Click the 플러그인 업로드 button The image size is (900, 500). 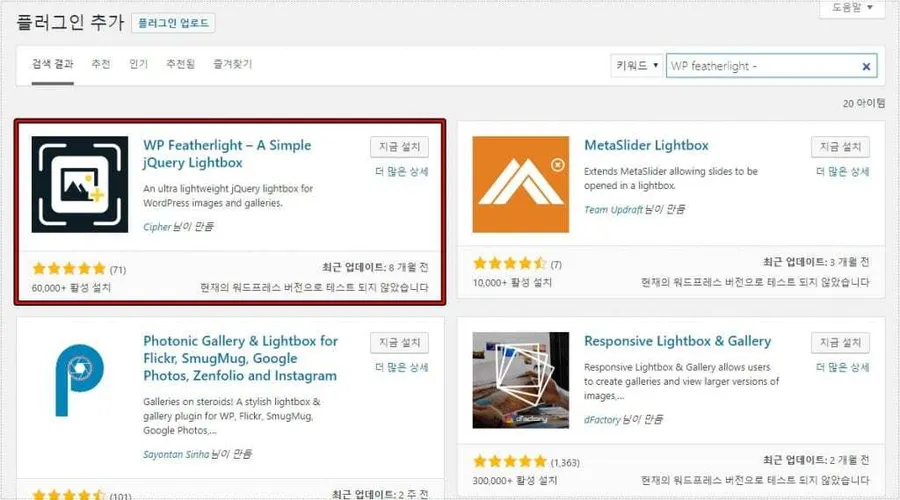(173, 23)
